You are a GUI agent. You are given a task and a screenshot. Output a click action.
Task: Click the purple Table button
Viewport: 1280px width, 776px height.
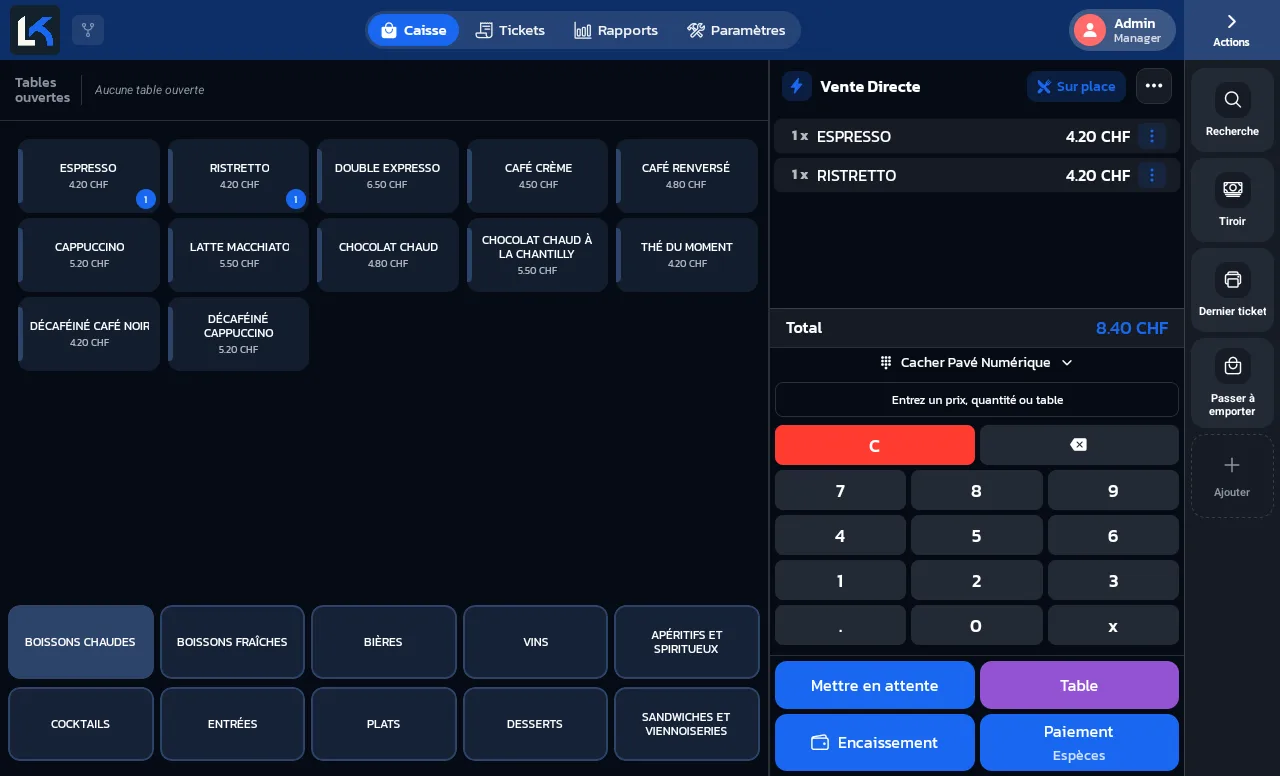pyautogui.click(x=1079, y=685)
